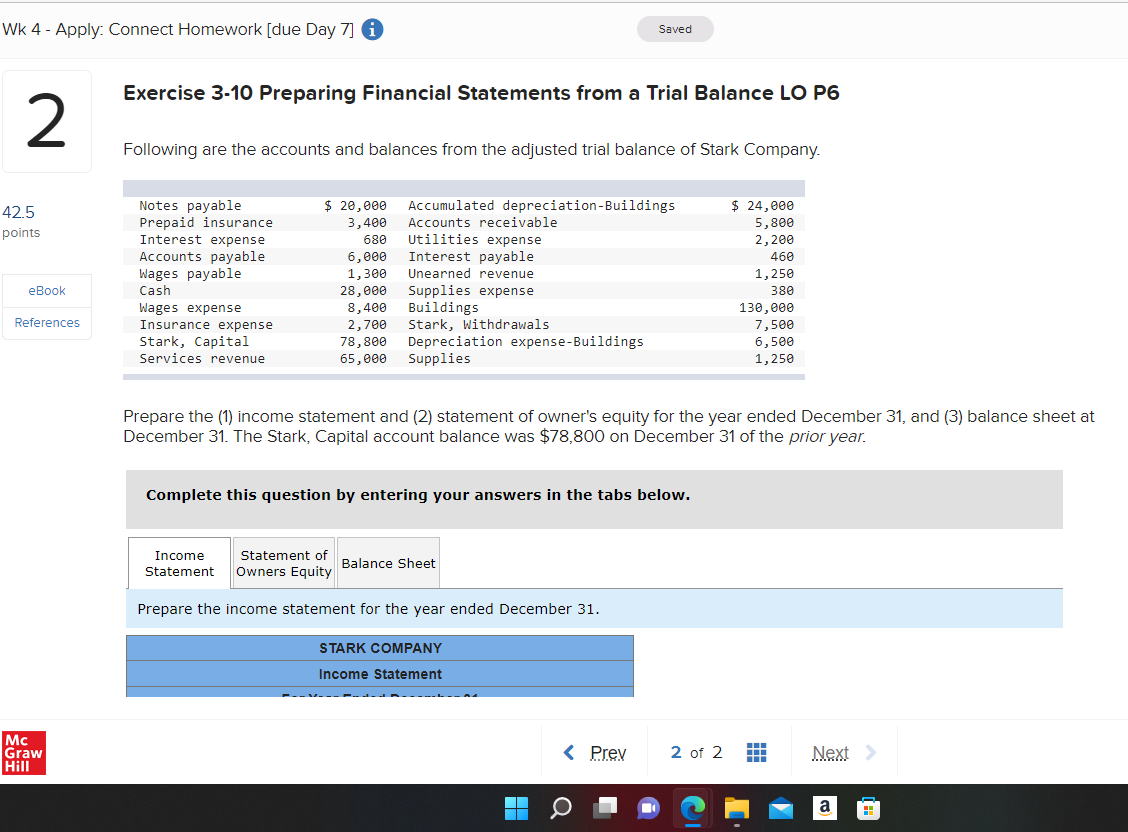
Task: Click the Wages expense row label
Action: (x=190, y=308)
